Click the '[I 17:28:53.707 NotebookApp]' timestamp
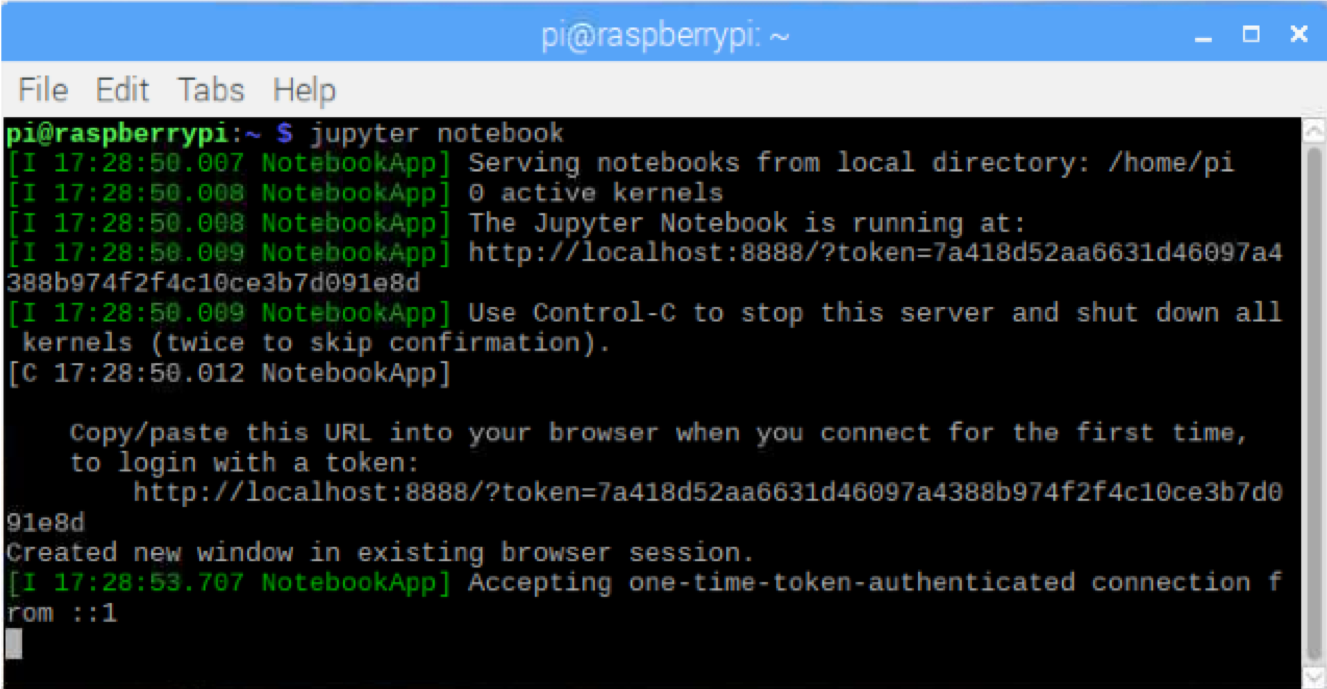The width and height of the screenshot is (1327, 689). (228, 583)
